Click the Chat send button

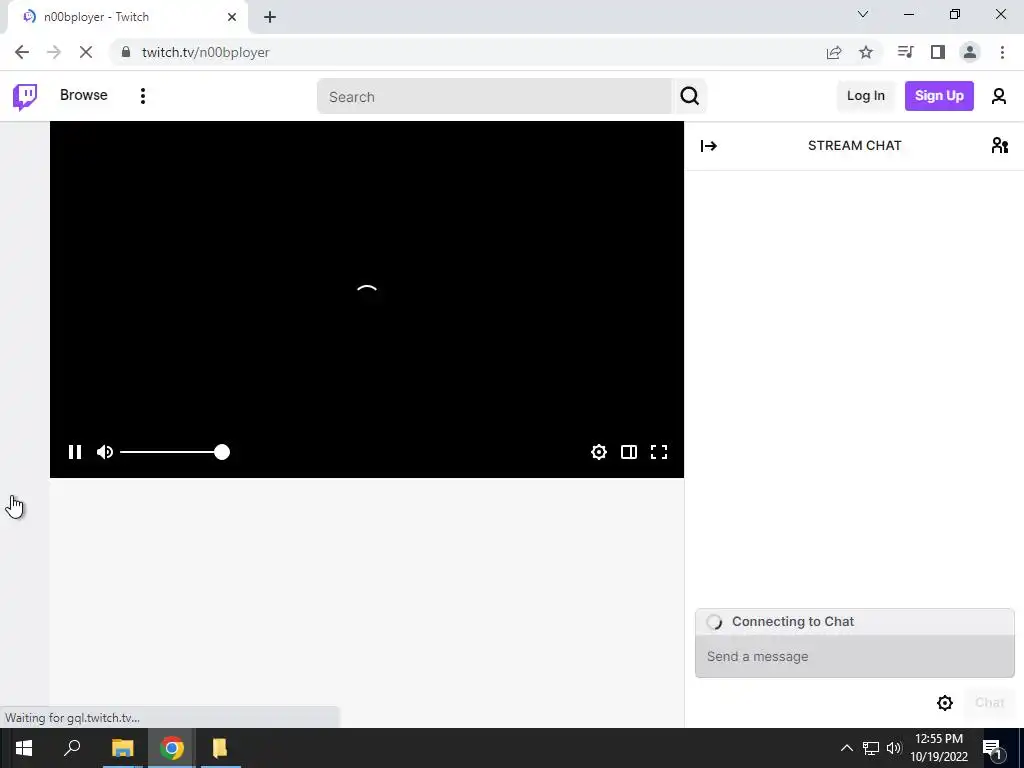click(989, 703)
